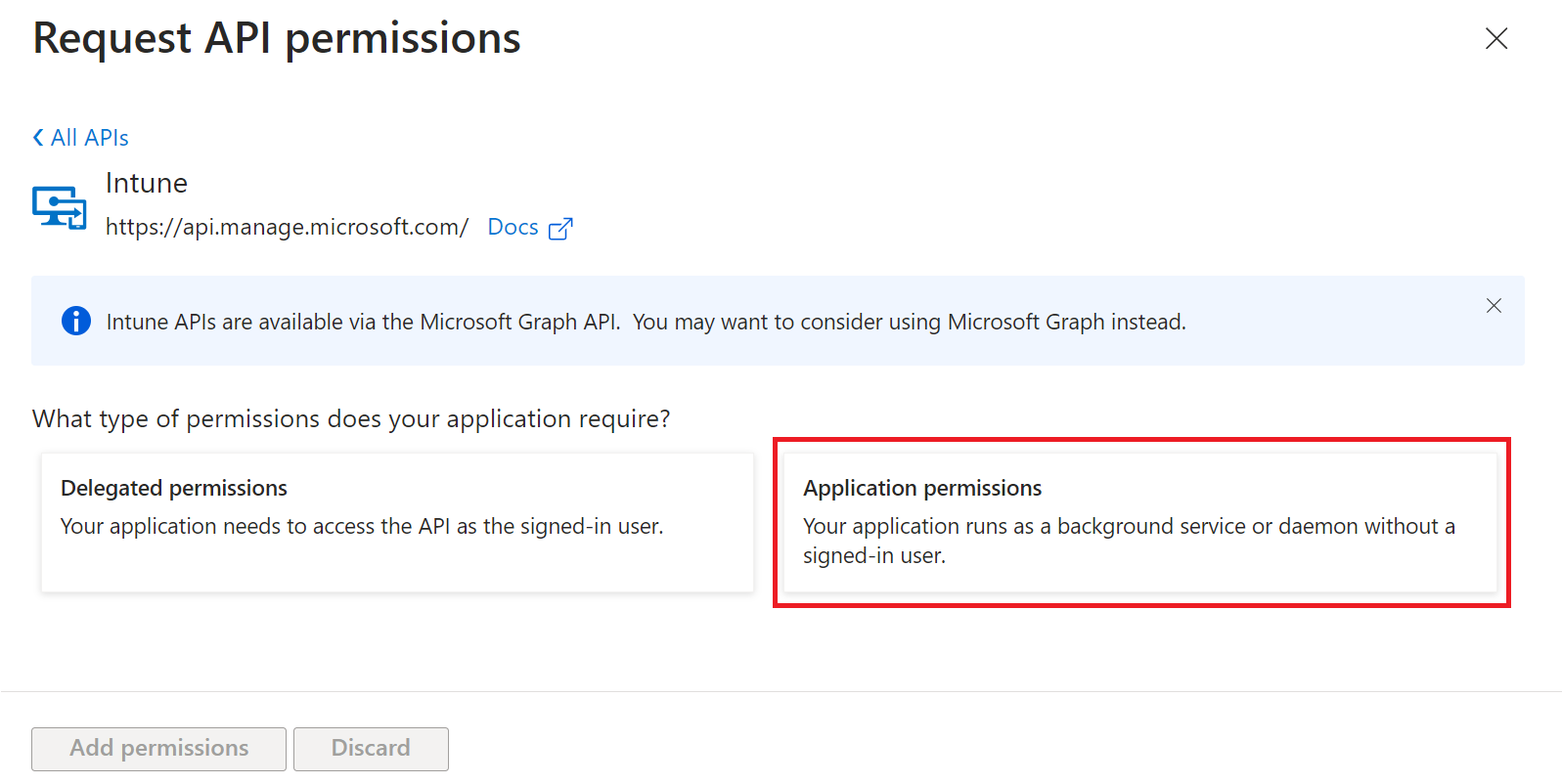
Task: Click the background service or daemon description
Action: (x=1129, y=540)
